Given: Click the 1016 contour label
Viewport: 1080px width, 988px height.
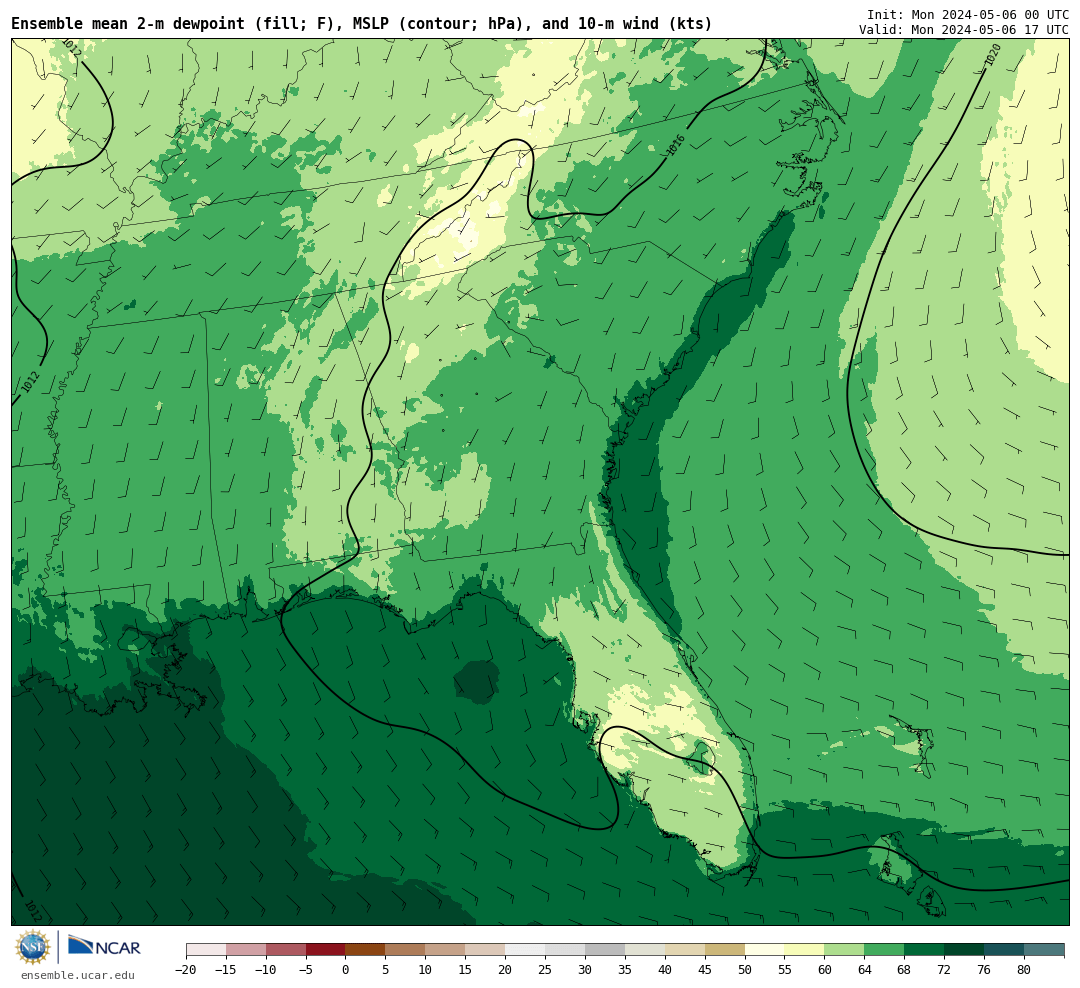Looking at the screenshot, I should pyautogui.click(x=676, y=145).
